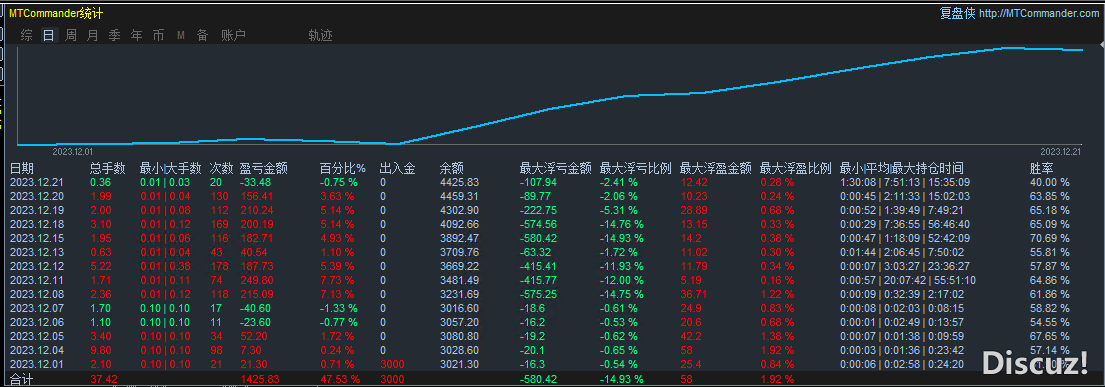Screen dimensions: 1105x387
Task: Open the http://MTCommander.com link
Action: pyautogui.click(x=1038, y=13)
